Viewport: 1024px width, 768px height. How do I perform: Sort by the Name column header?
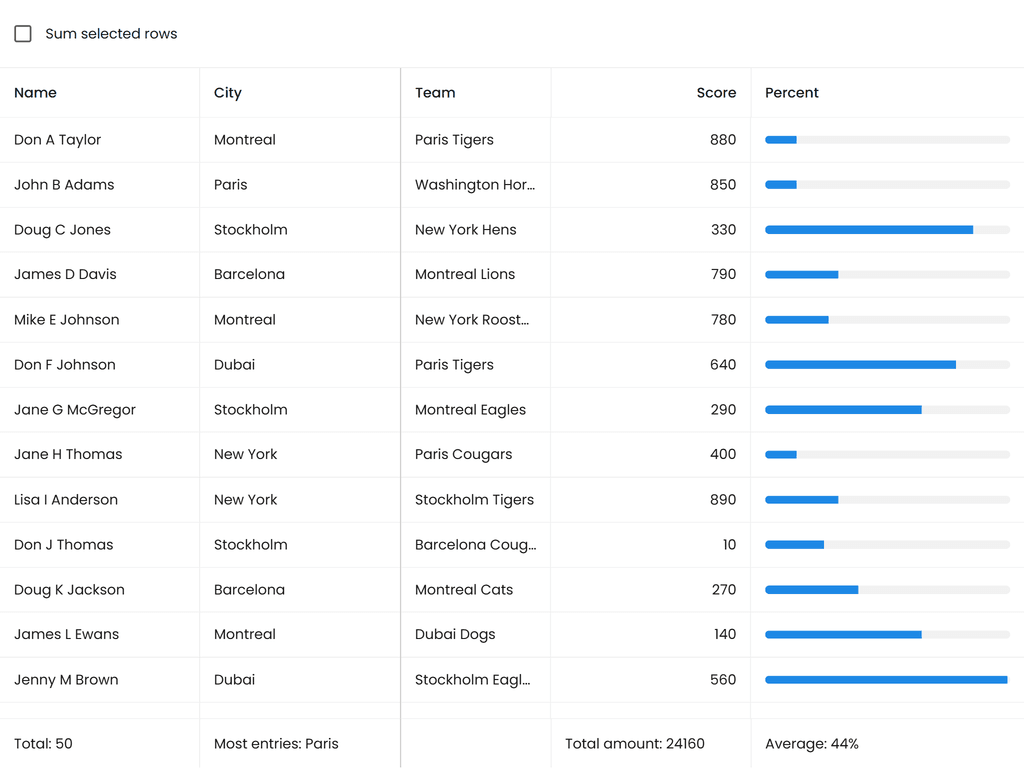coord(36,93)
